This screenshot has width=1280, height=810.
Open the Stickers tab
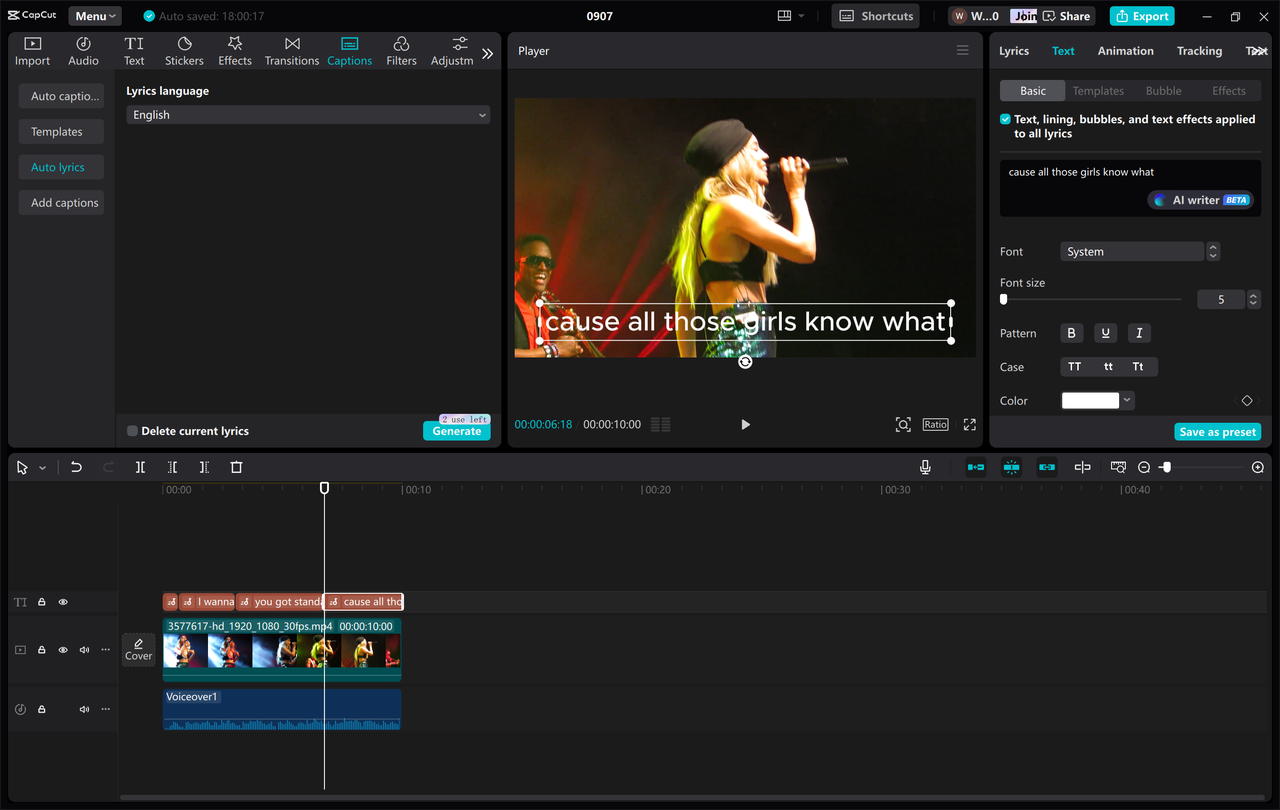pyautogui.click(x=184, y=51)
